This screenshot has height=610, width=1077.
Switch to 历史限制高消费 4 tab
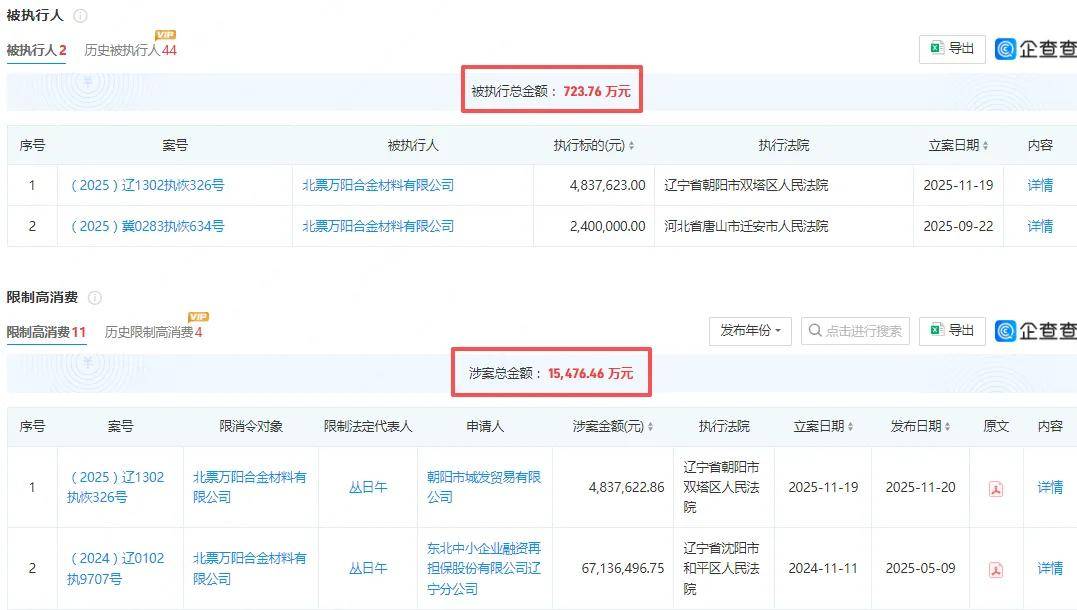point(153,332)
